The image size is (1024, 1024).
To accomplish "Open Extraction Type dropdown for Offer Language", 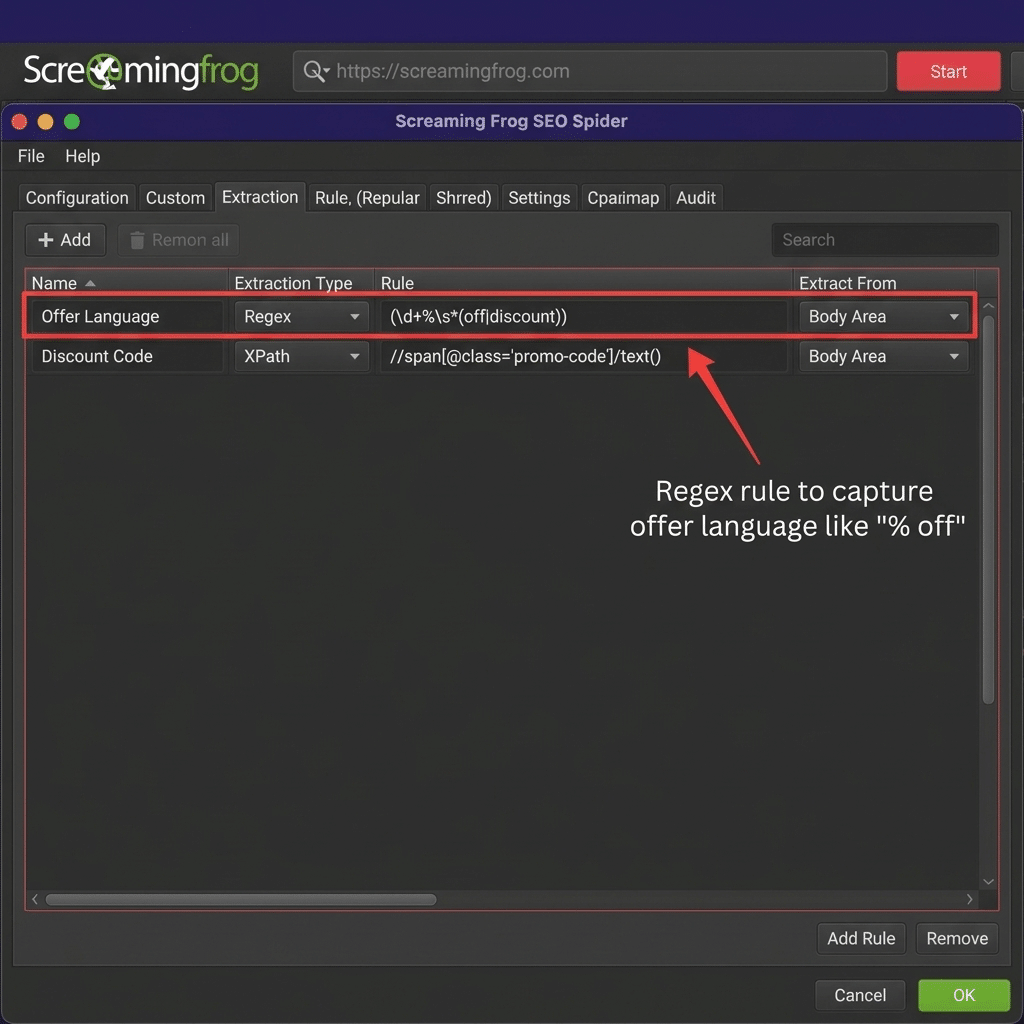I will pyautogui.click(x=302, y=317).
